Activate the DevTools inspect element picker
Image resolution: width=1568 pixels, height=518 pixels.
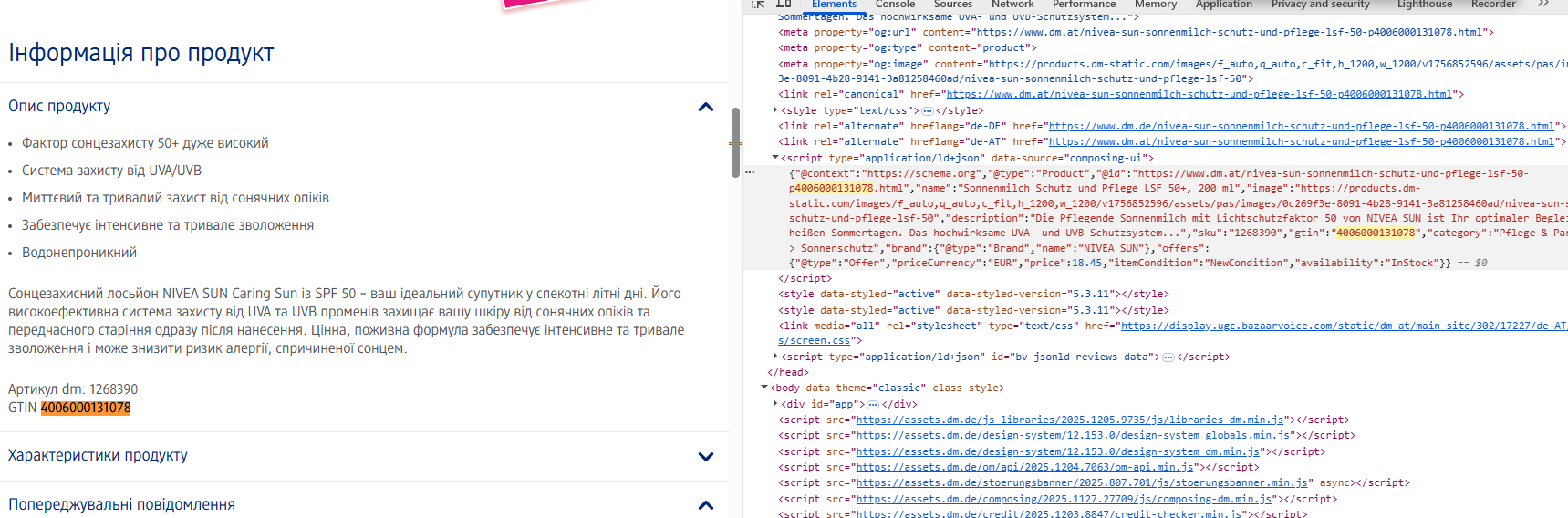tap(758, 4)
